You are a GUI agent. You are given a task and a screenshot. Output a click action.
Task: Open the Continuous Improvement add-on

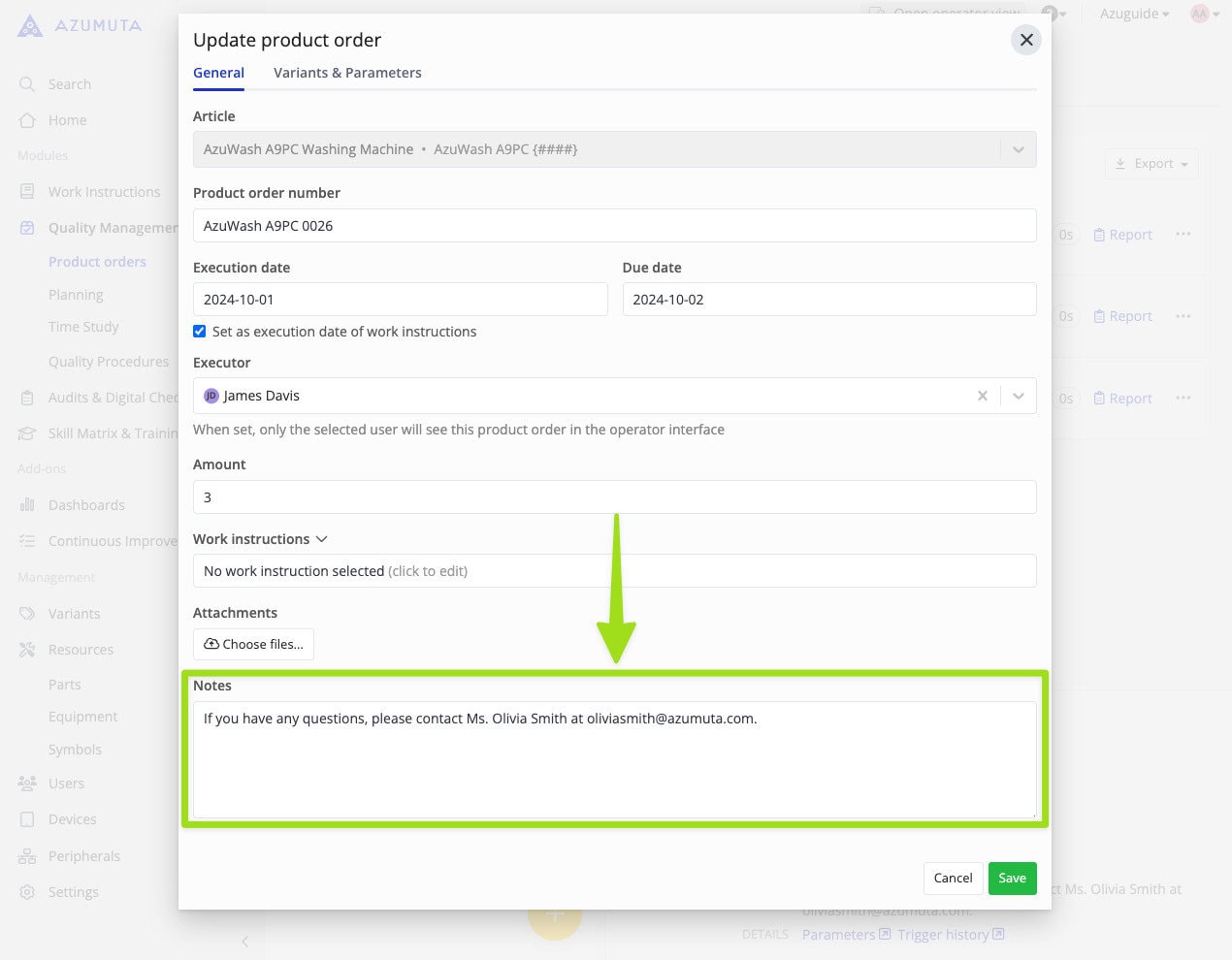(28, 540)
